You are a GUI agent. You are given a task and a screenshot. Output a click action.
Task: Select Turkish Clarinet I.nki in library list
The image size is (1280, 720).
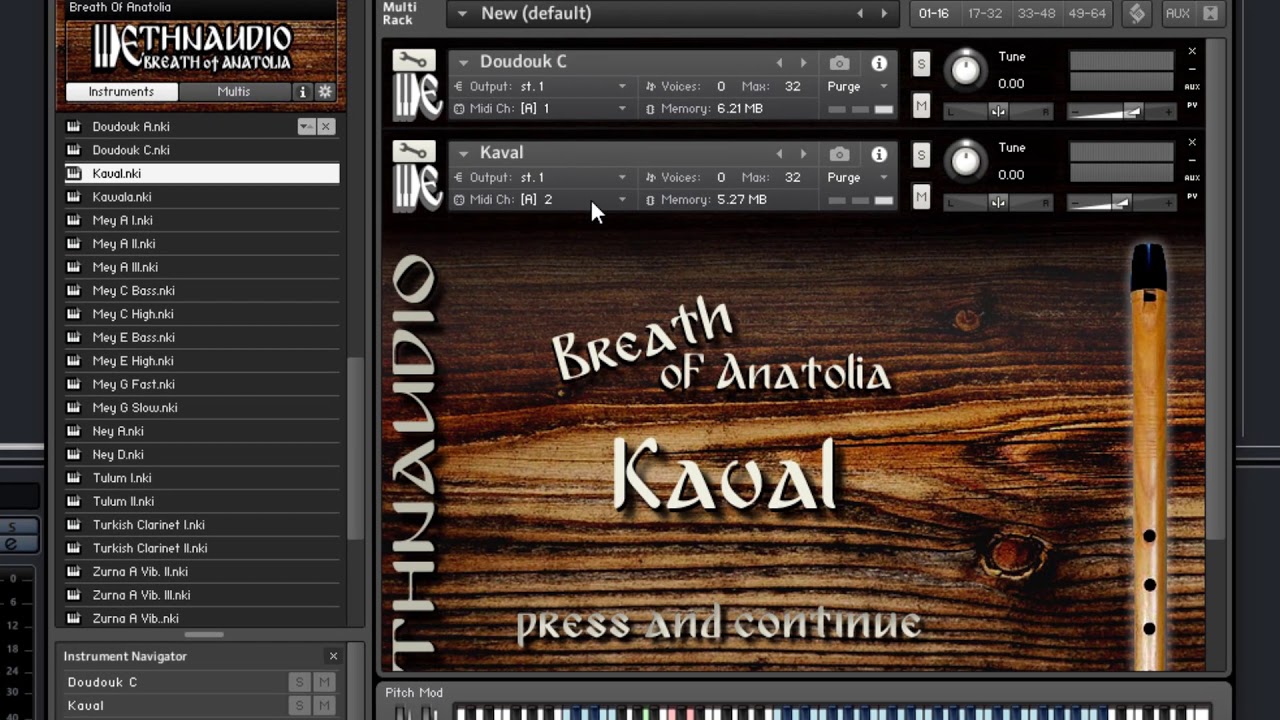(202, 525)
